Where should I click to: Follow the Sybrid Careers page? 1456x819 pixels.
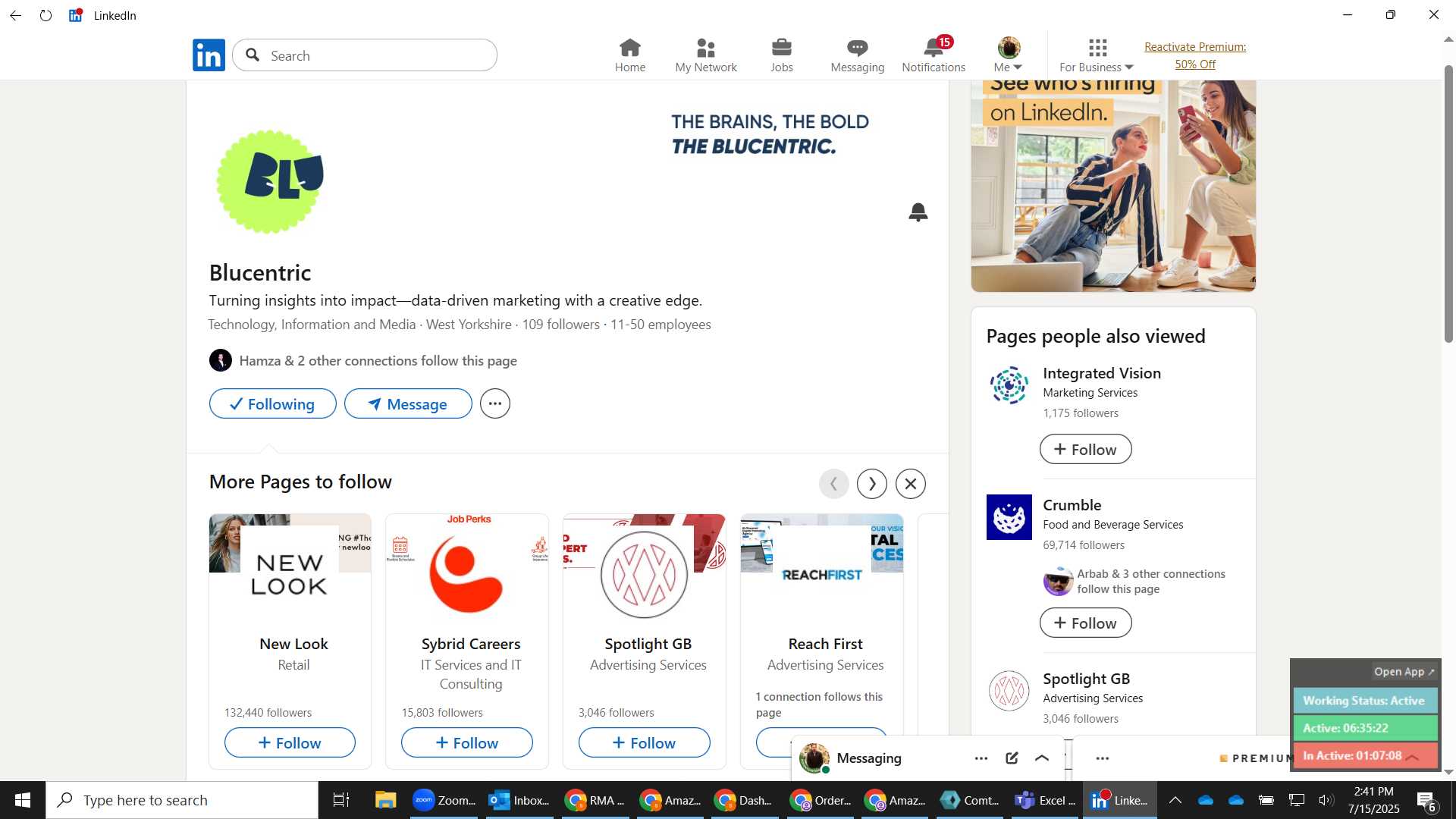tap(467, 742)
